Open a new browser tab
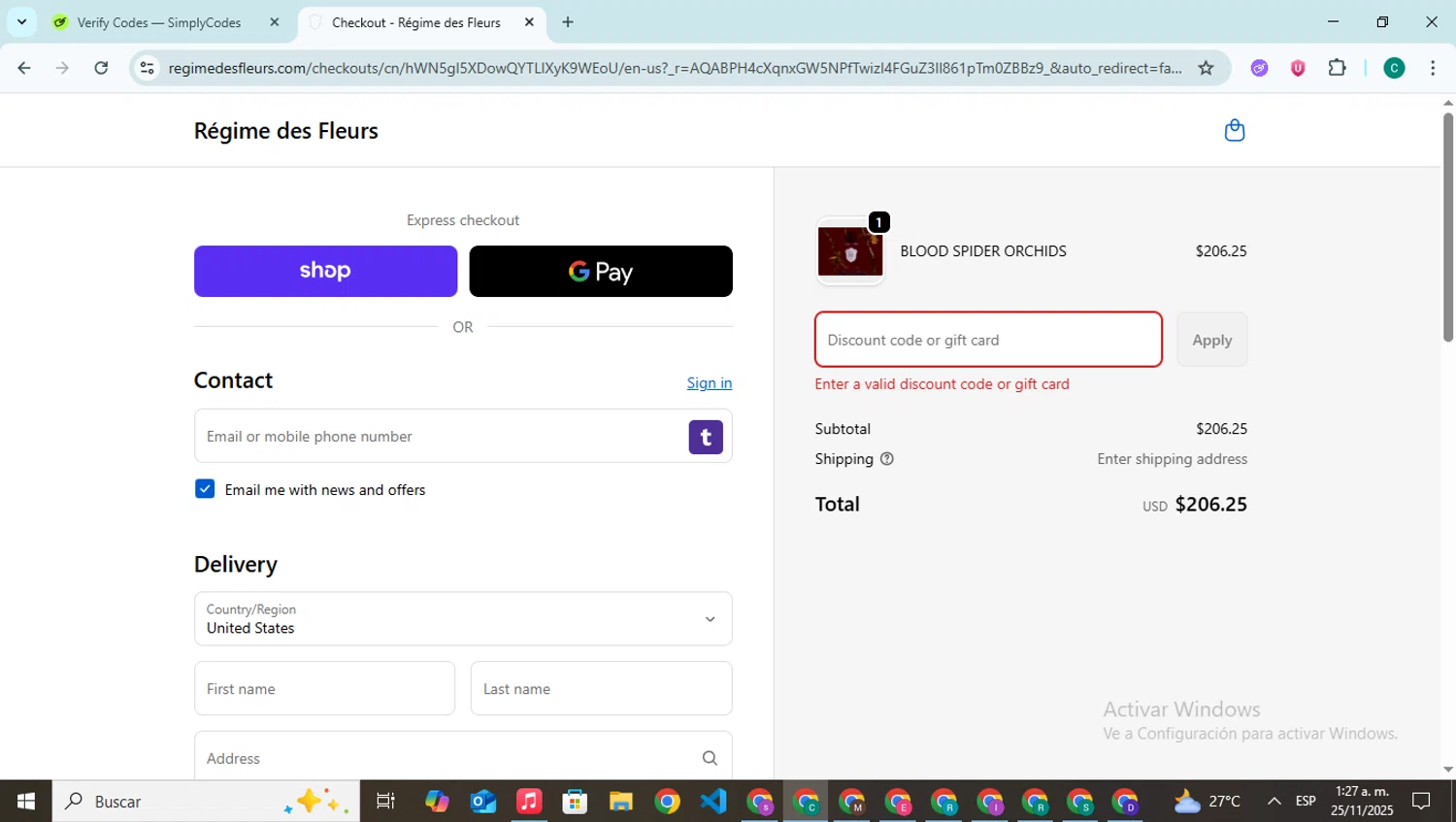Image resolution: width=1456 pixels, height=822 pixels. pyautogui.click(x=568, y=22)
